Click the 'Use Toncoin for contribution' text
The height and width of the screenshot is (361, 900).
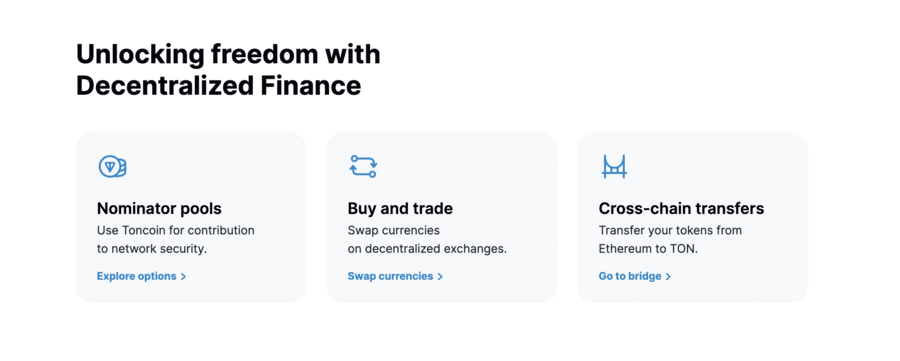176,231
